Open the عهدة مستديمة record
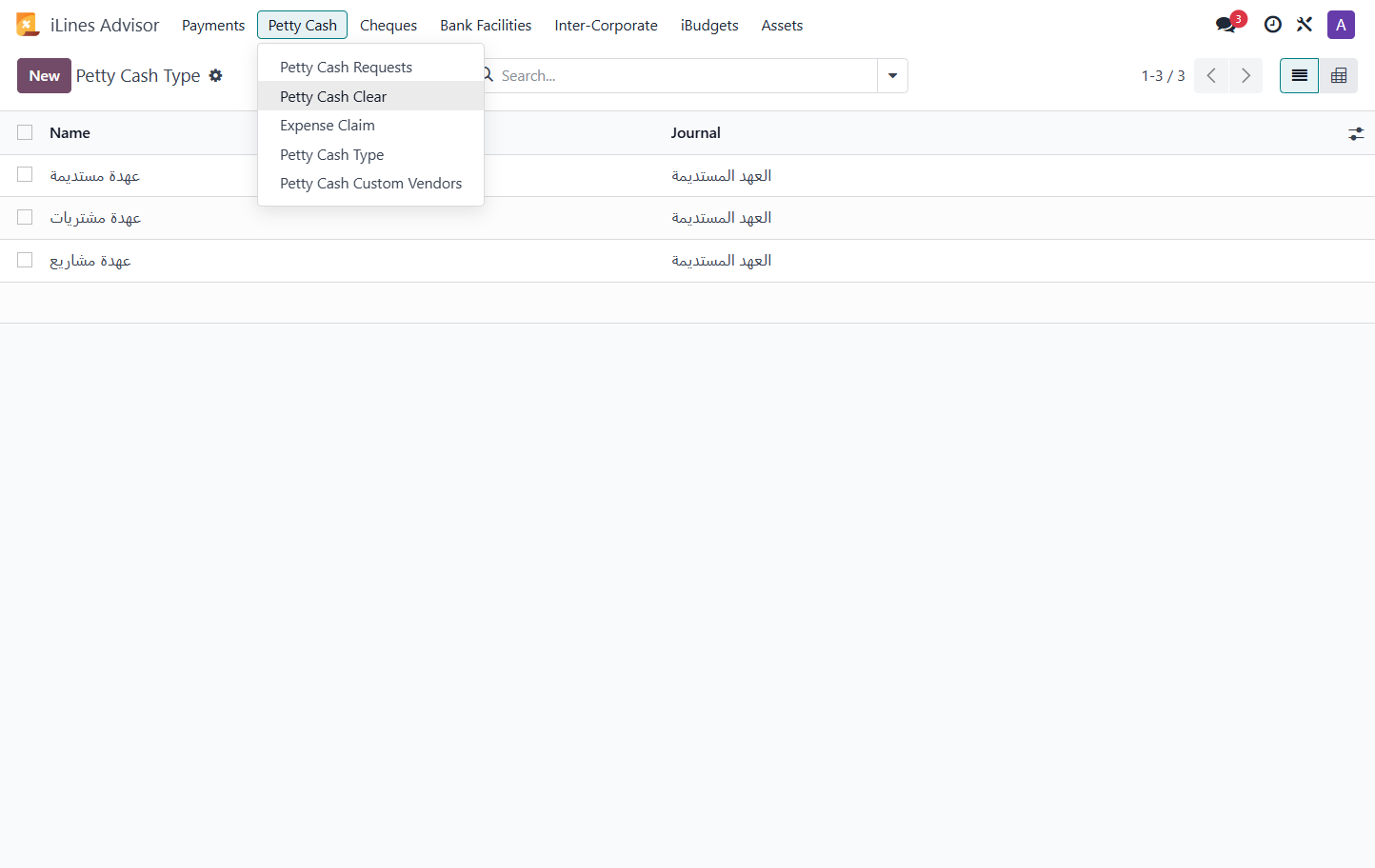This screenshot has height=868, width=1375. click(94, 176)
